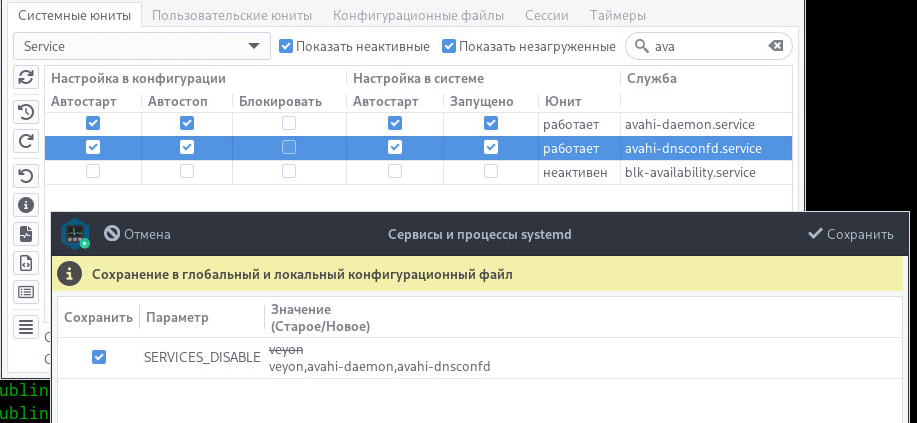Clear the 'ava' search text
This screenshot has height=423, width=917.
pos(775,46)
